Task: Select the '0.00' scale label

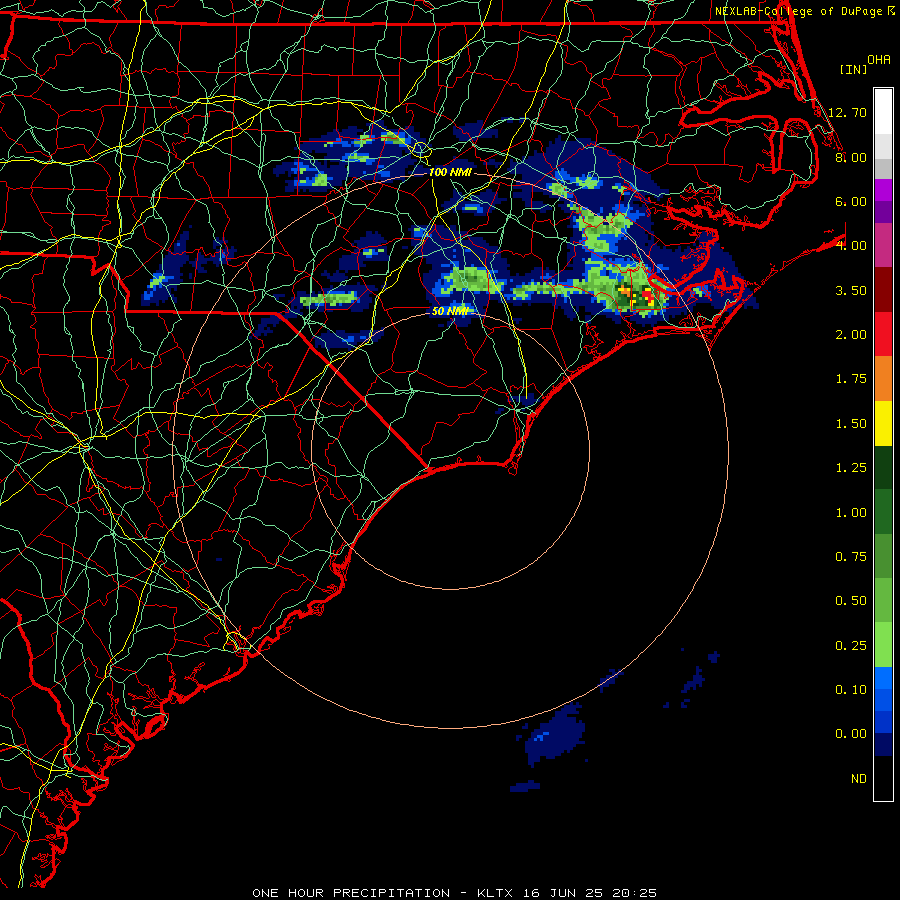Action: coord(851,734)
